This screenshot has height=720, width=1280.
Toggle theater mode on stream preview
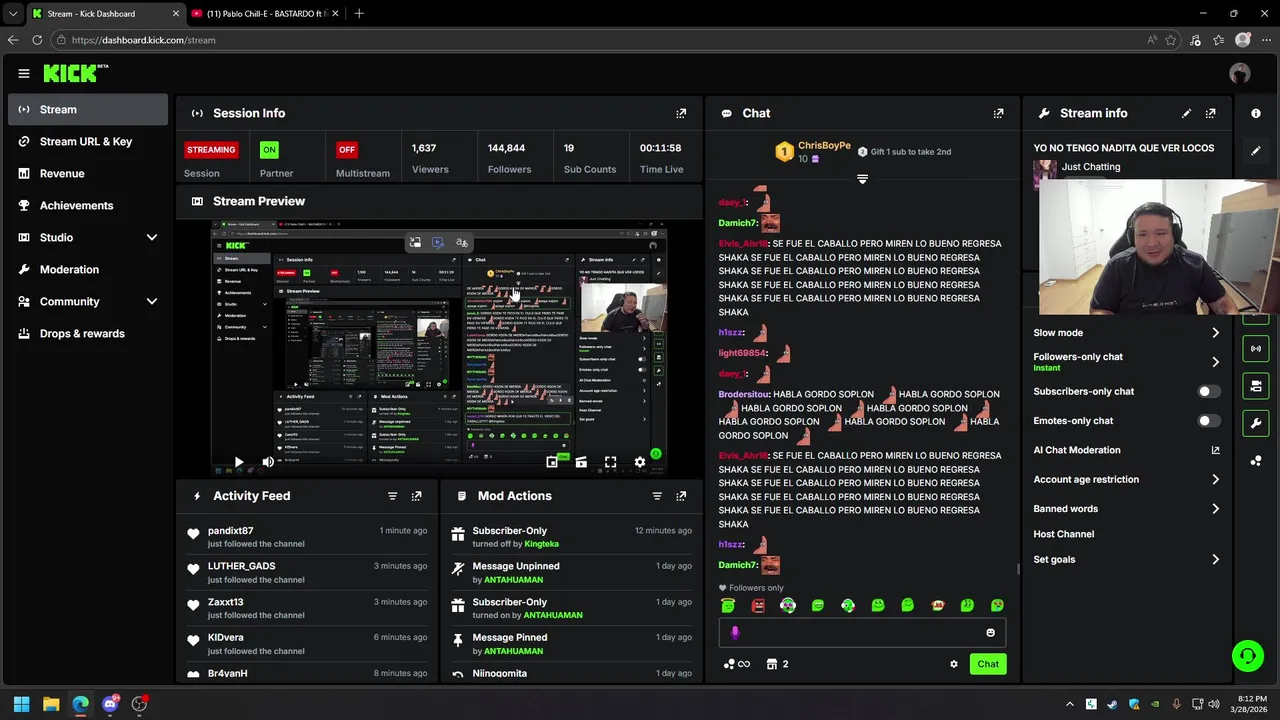coord(581,462)
